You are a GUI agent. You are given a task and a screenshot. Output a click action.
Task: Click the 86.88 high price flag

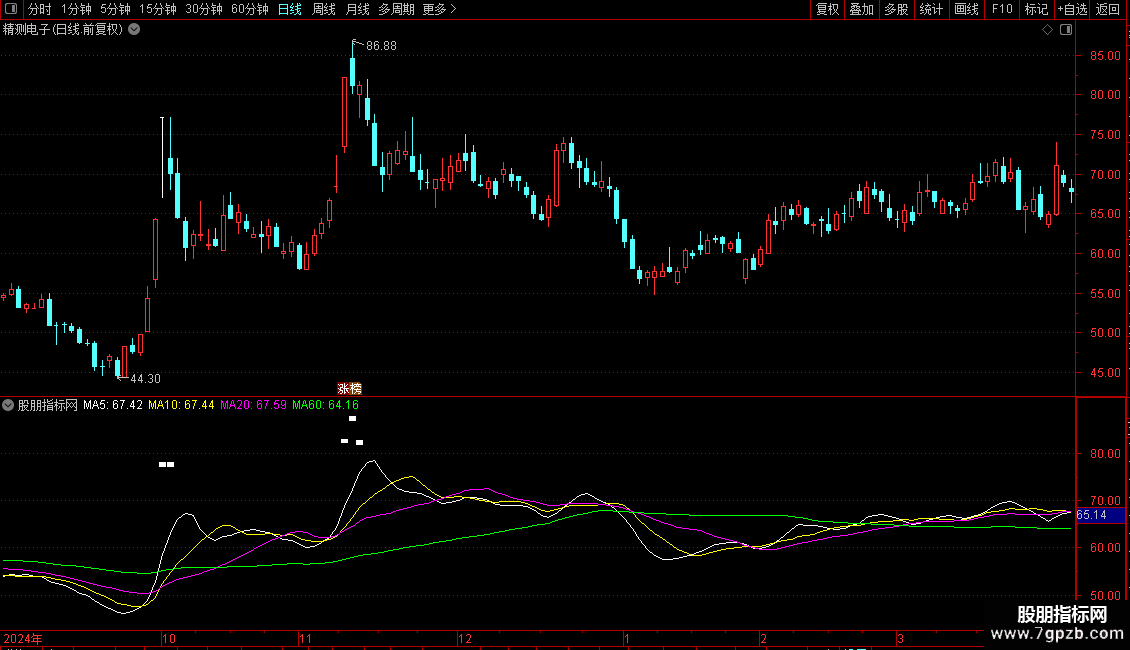(380, 46)
